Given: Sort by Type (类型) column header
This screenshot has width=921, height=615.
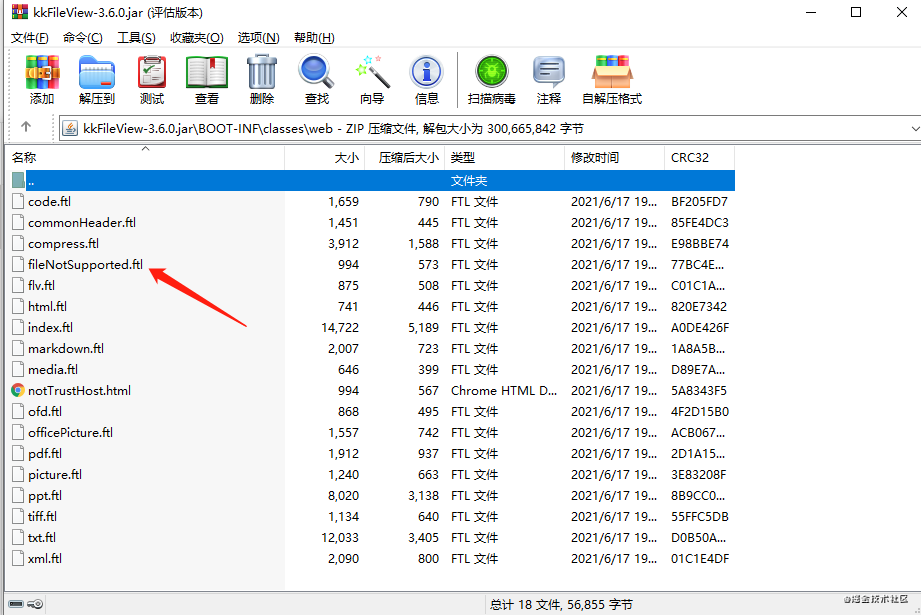Looking at the screenshot, I should pos(505,157).
